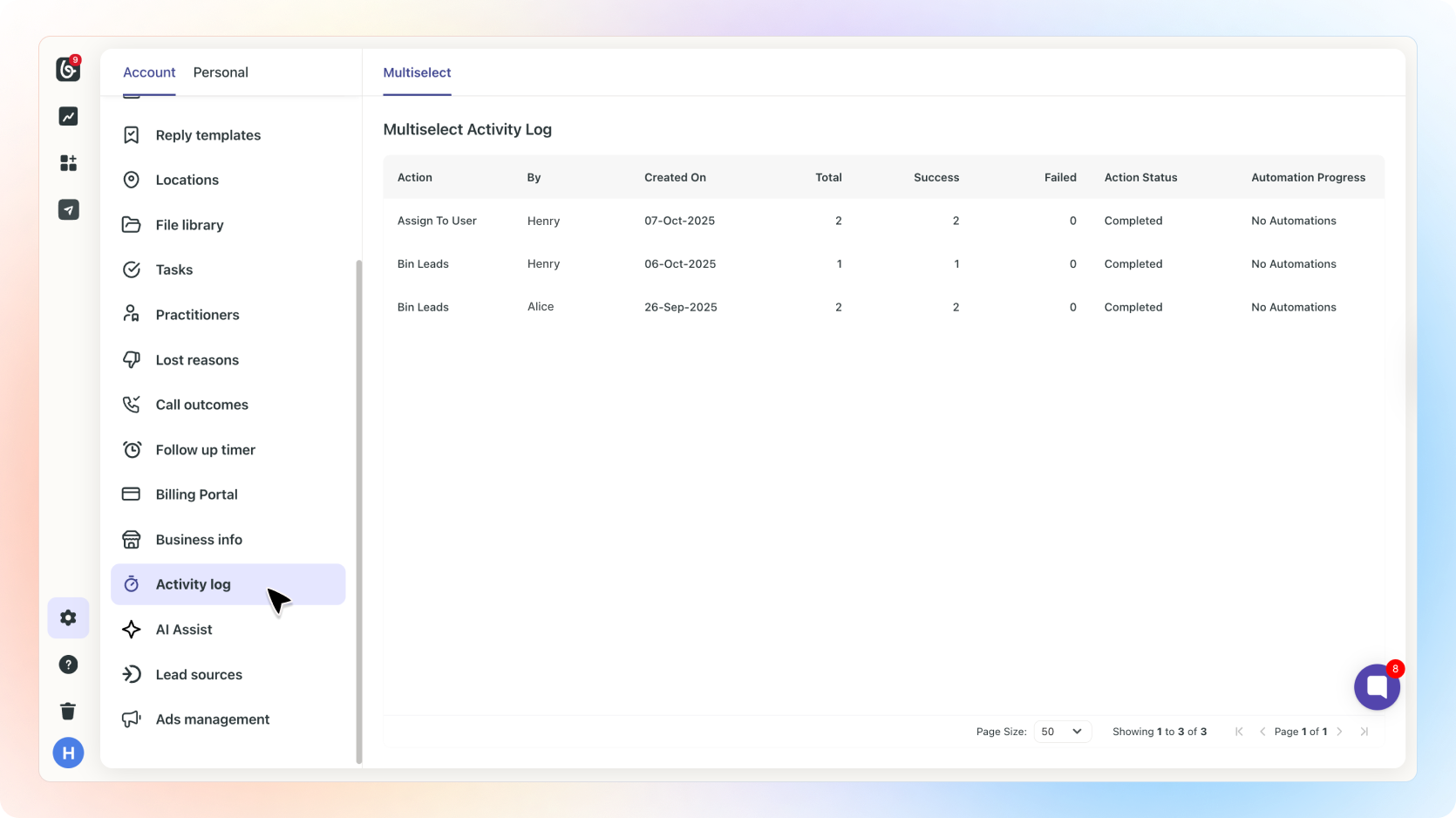Open the Page Size dropdown
Screen dimensions: 1456x818
point(1062,732)
